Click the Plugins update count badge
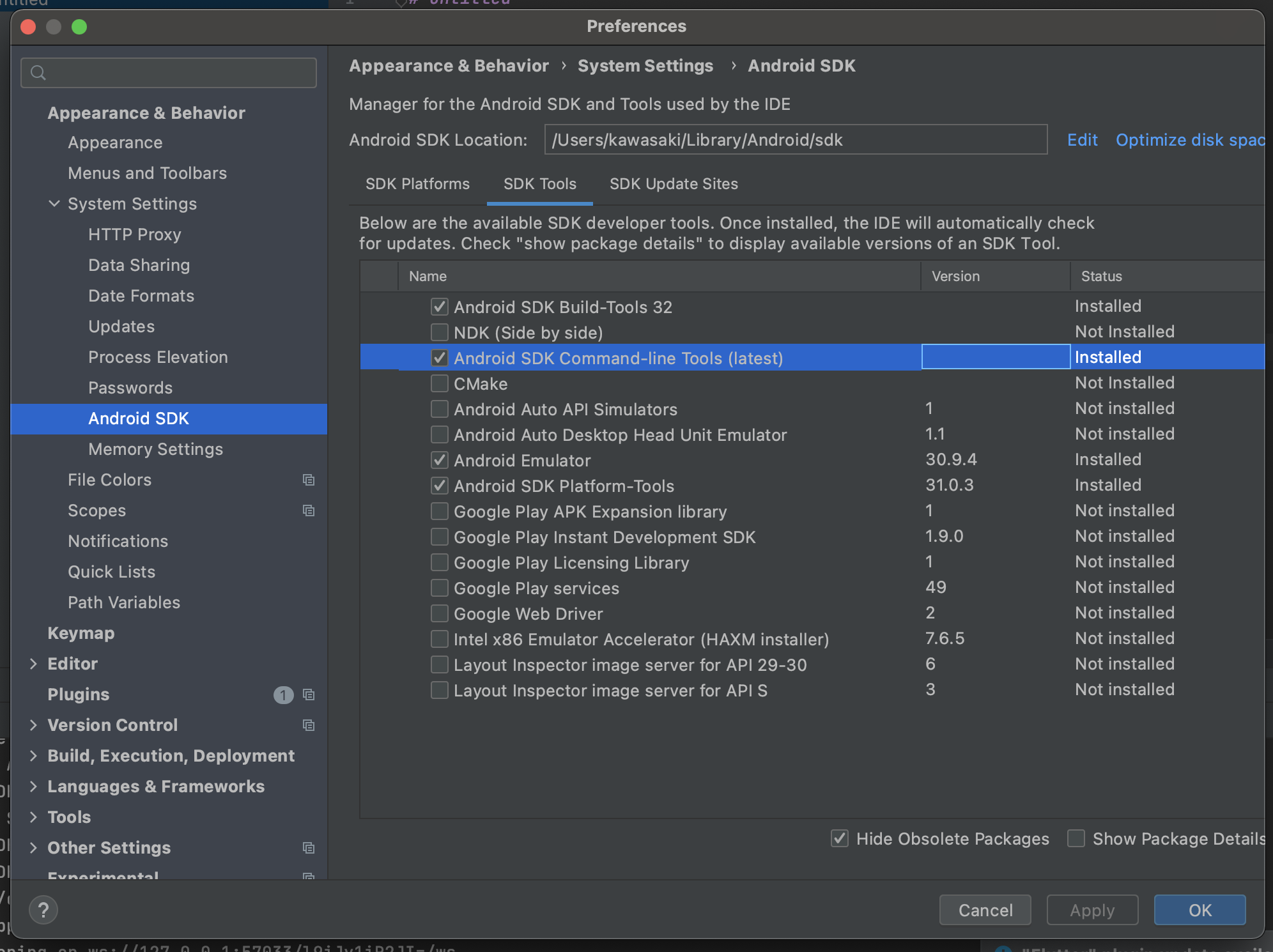Viewport: 1273px width, 952px height. (x=283, y=695)
